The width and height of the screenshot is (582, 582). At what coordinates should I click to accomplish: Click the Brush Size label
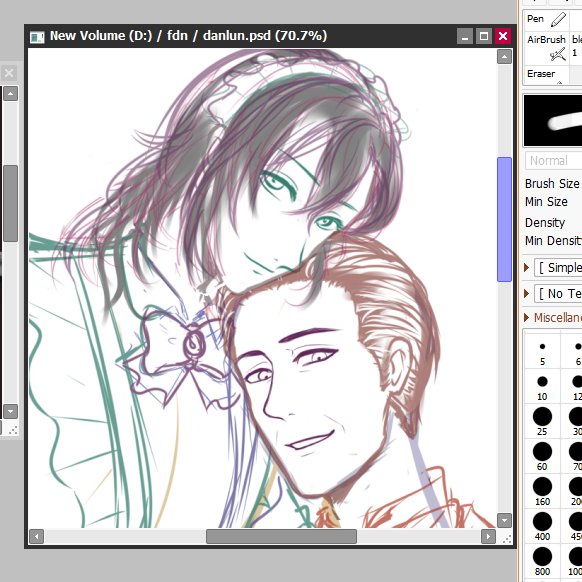click(552, 184)
